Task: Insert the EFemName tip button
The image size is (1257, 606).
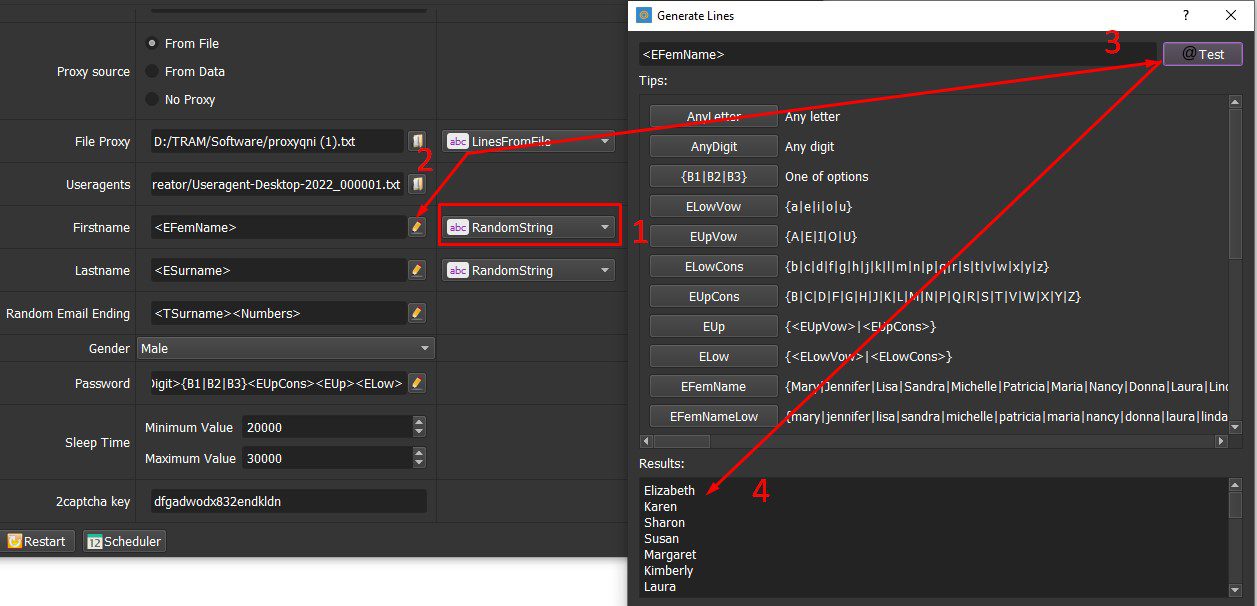Action: click(x=714, y=386)
